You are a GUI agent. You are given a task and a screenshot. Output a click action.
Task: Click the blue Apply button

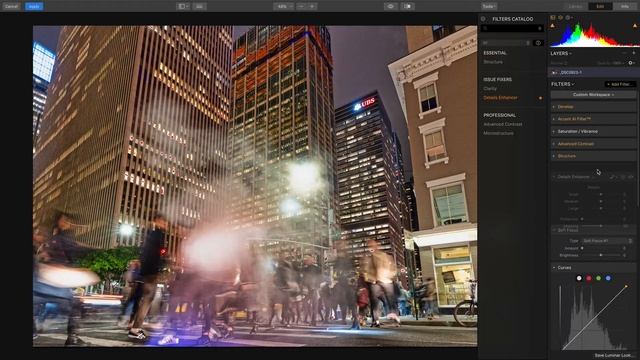[34, 7]
